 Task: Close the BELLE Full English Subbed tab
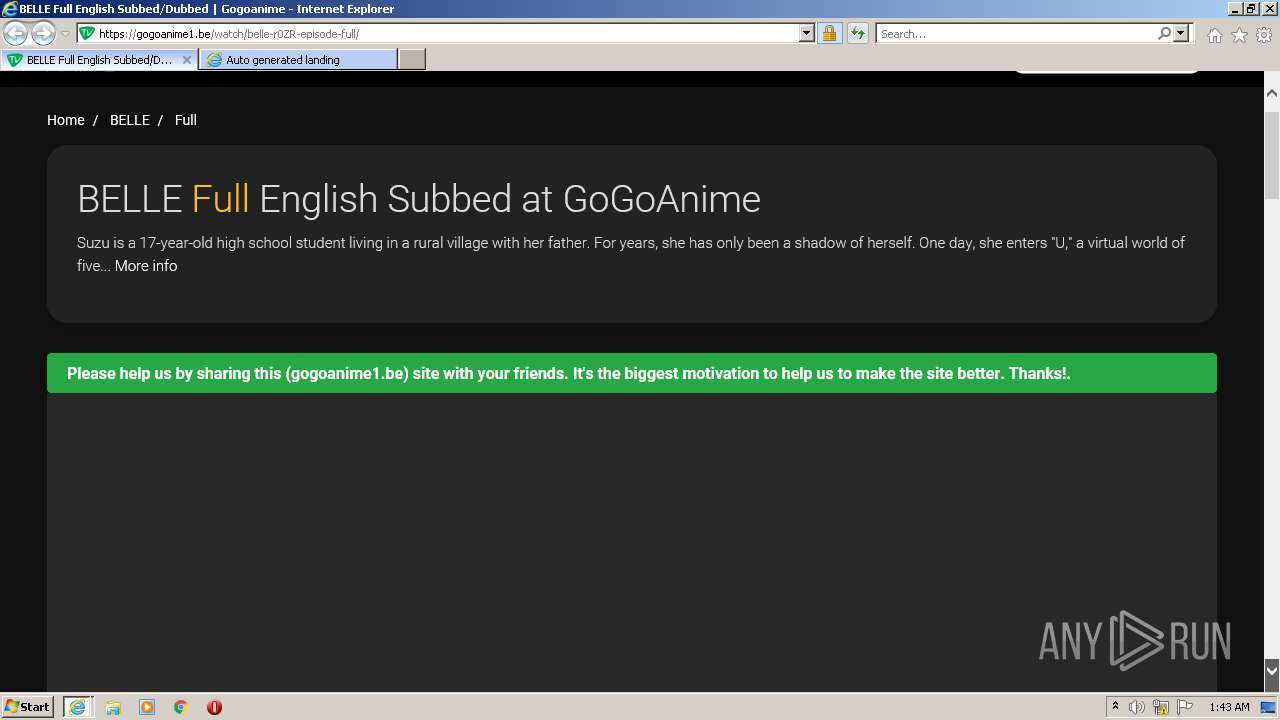[187, 60]
